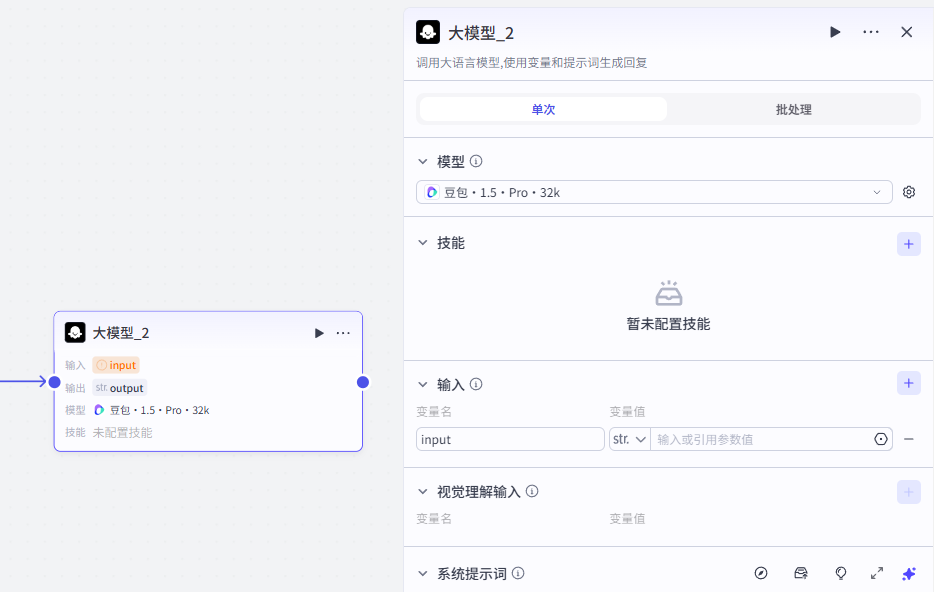The width and height of the screenshot is (934, 592).
Task: Click the variable reference icon in value field
Action: (881, 439)
